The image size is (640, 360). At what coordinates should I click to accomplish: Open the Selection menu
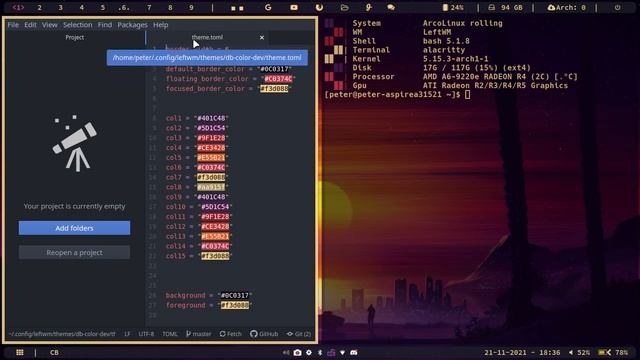pos(78,25)
